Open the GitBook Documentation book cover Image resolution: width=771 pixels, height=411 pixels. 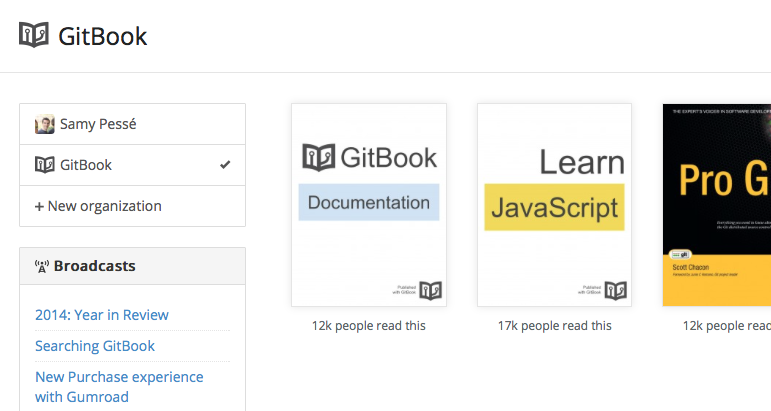pos(369,205)
